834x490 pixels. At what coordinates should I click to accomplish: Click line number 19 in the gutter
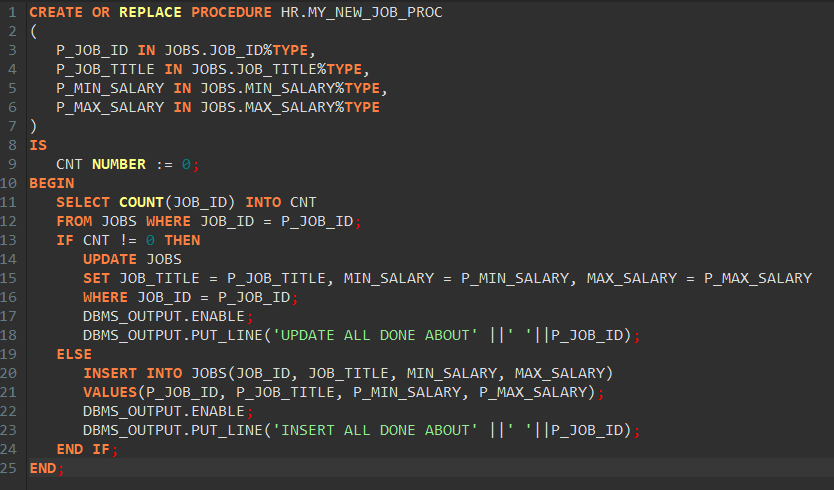[9, 354]
